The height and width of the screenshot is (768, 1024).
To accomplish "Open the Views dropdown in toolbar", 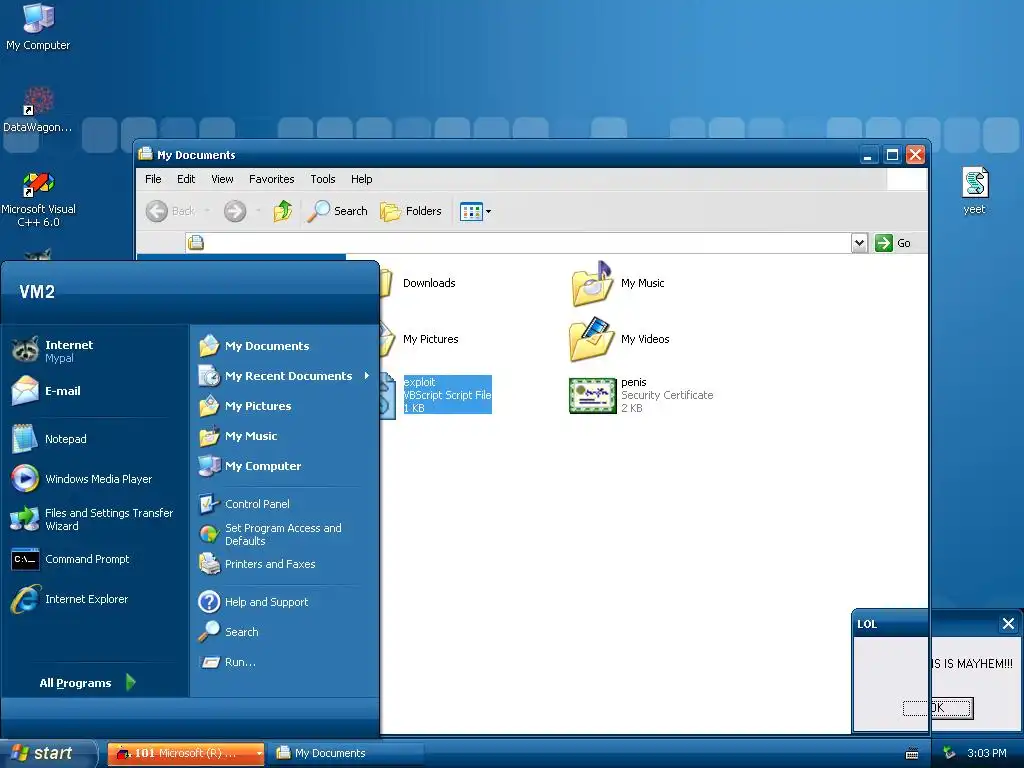I will point(475,211).
